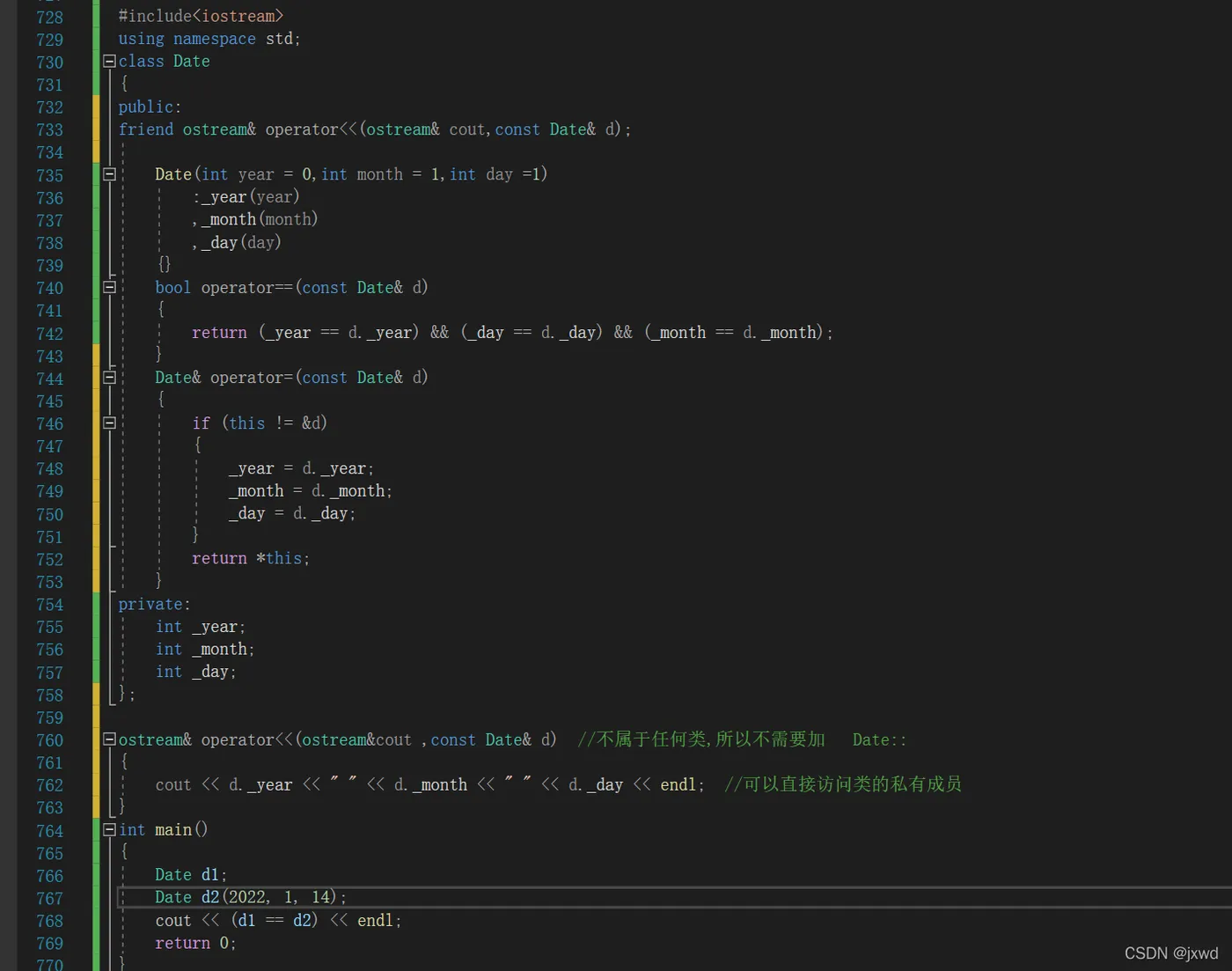Click '_day = d._day;' assignment
This screenshot has width=1232, height=971.
click(x=292, y=513)
